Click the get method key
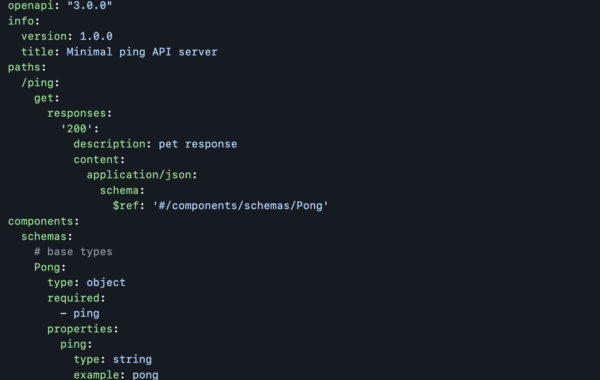600x380 pixels. 44,98
